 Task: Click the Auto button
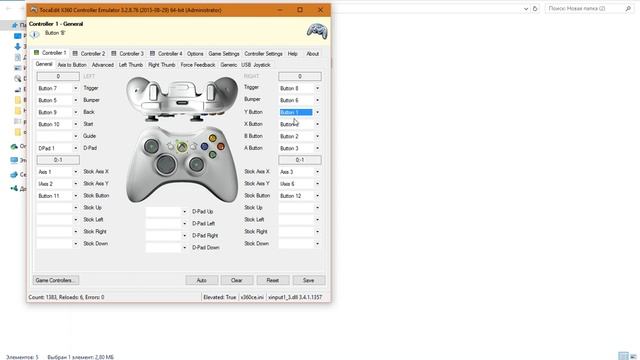tap(201, 280)
